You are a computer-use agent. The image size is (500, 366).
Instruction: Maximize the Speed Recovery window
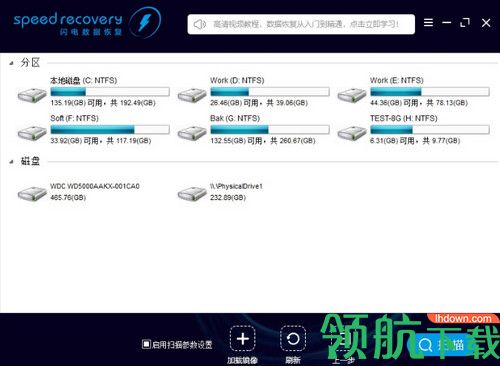click(x=465, y=23)
